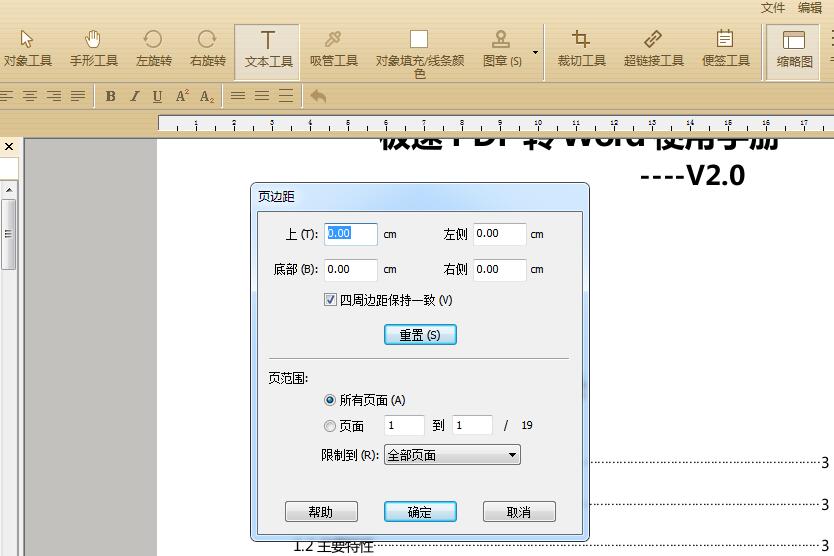834x556 pixels.
Task: Click the 上 (T) margin field
Action: [x=351, y=234]
